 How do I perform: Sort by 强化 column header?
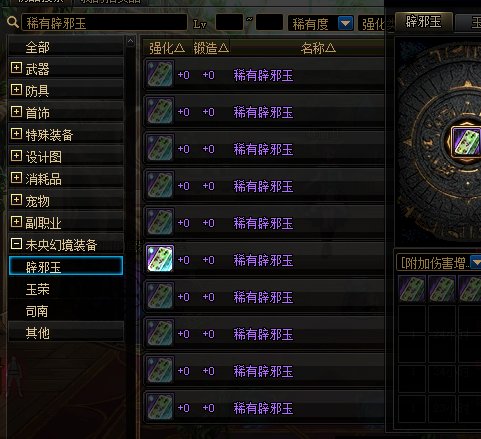pyautogui.click(x=167, y=48)
